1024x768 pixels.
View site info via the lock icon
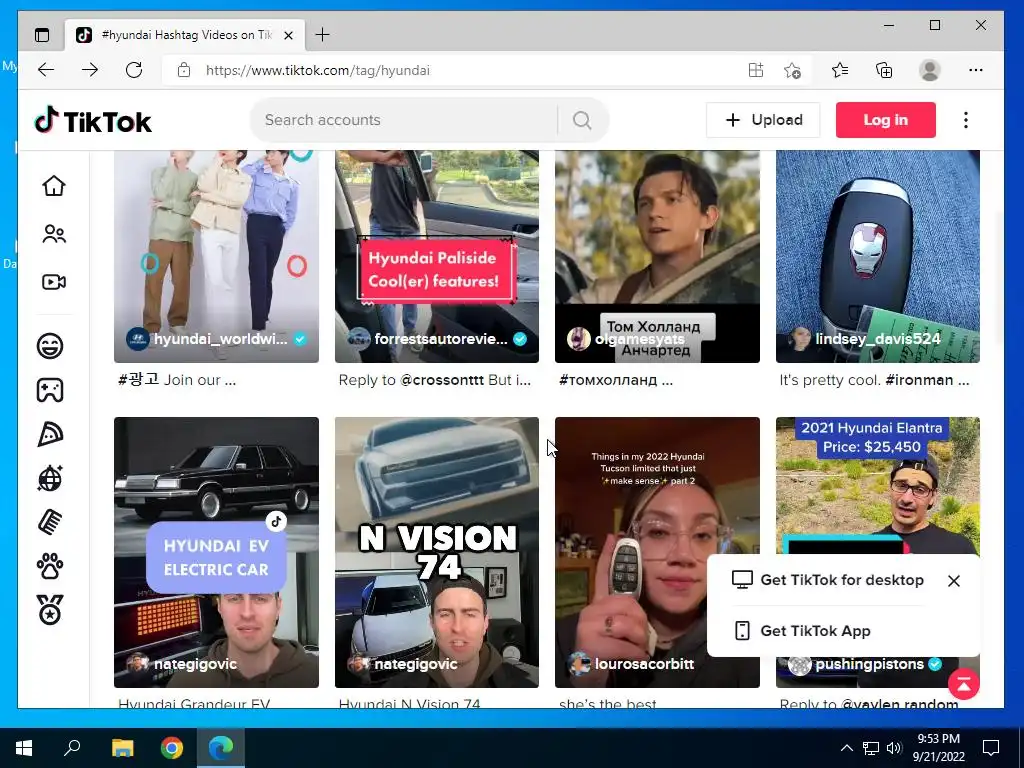184,70
